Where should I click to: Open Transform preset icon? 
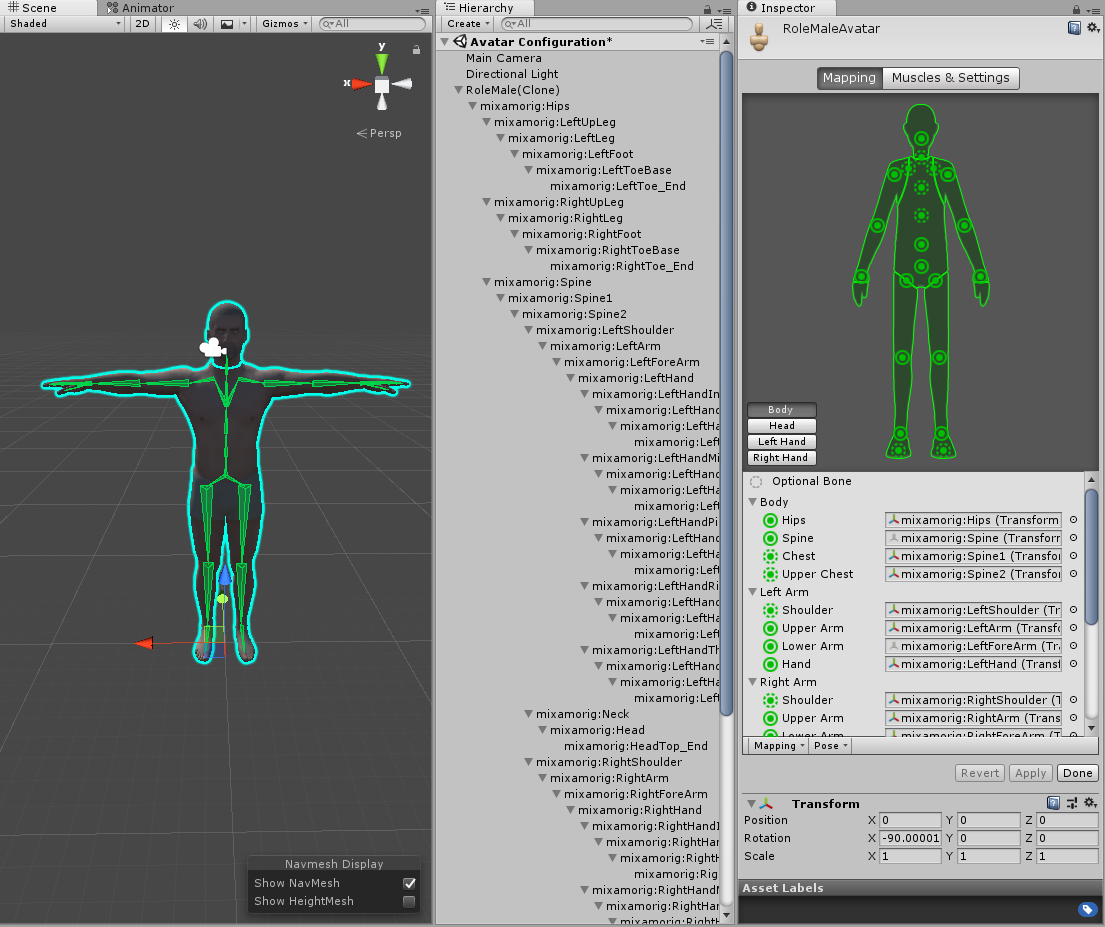(1072, 803)
